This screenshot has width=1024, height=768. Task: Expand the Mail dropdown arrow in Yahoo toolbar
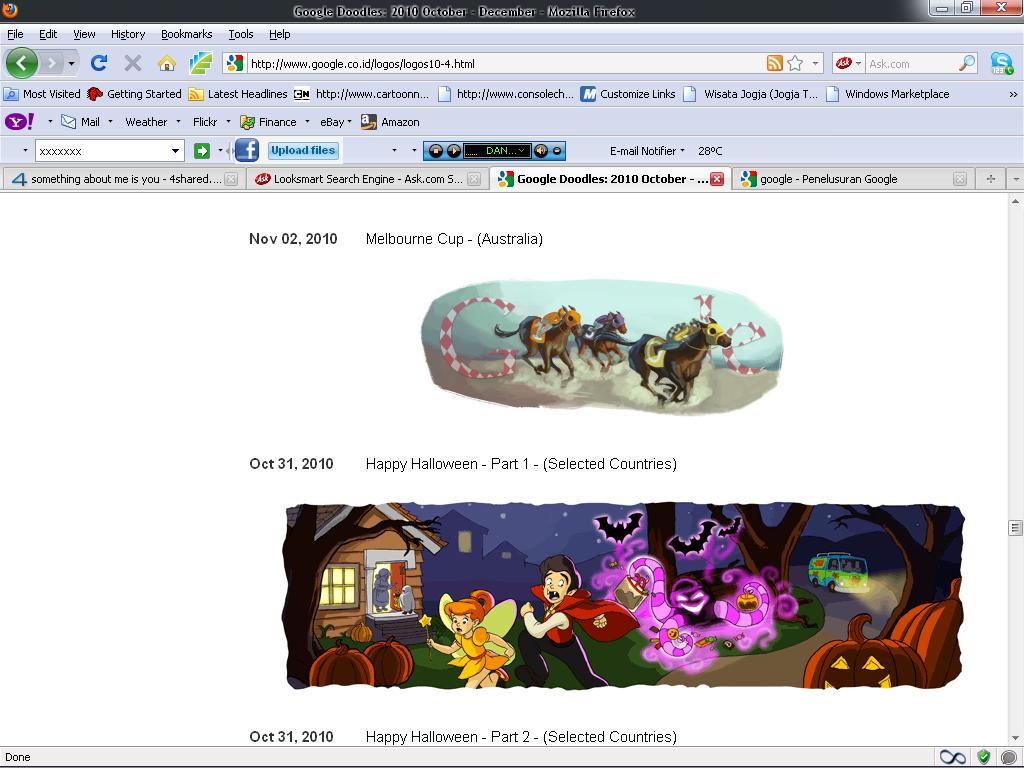click(x=110, y=121)
